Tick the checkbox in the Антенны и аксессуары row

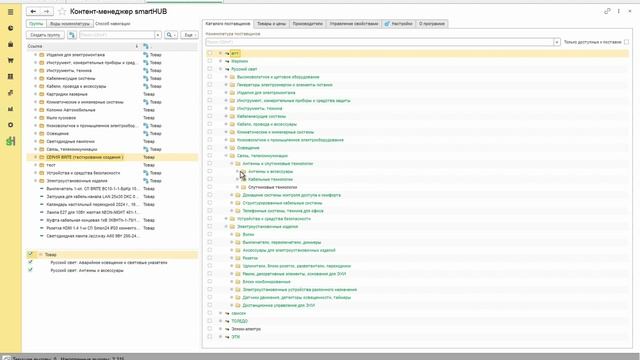[x=210, y=171]
